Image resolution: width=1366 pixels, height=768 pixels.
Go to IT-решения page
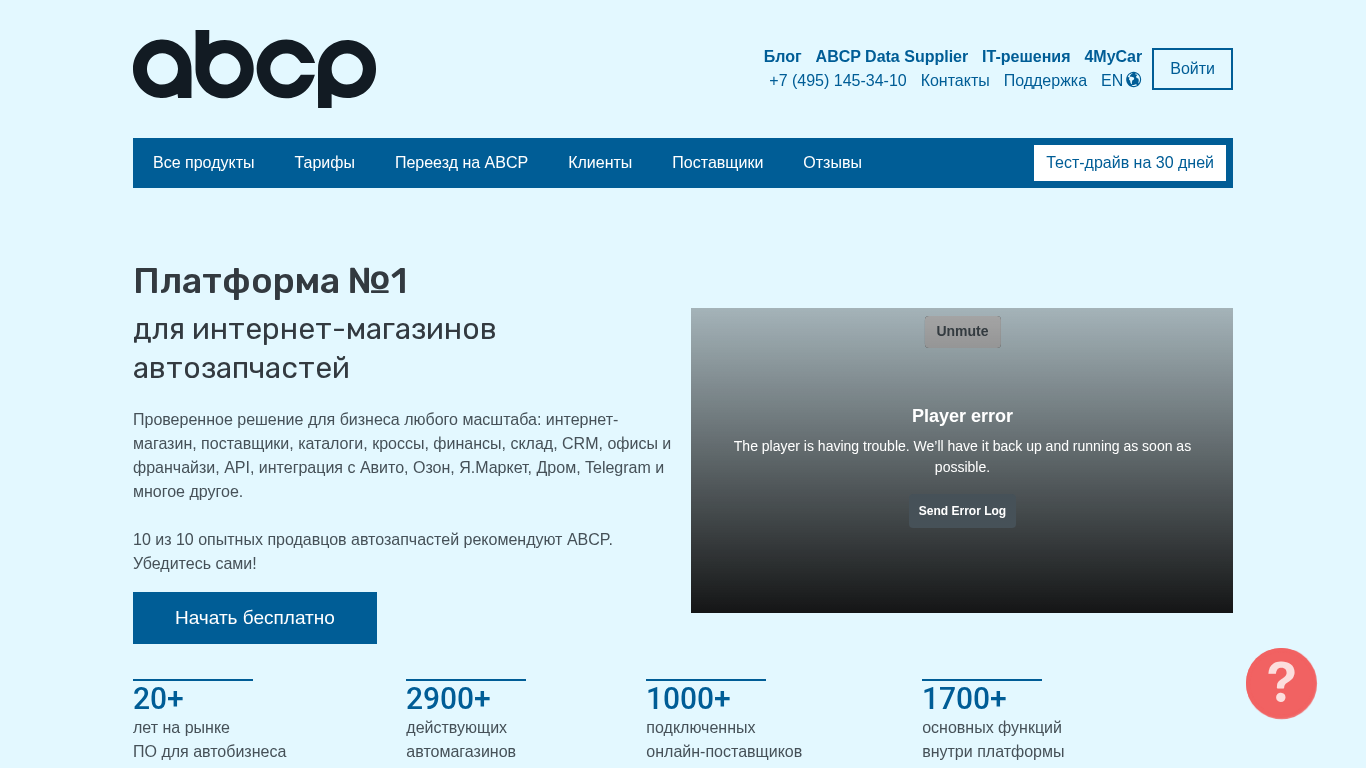(1026, 57)
